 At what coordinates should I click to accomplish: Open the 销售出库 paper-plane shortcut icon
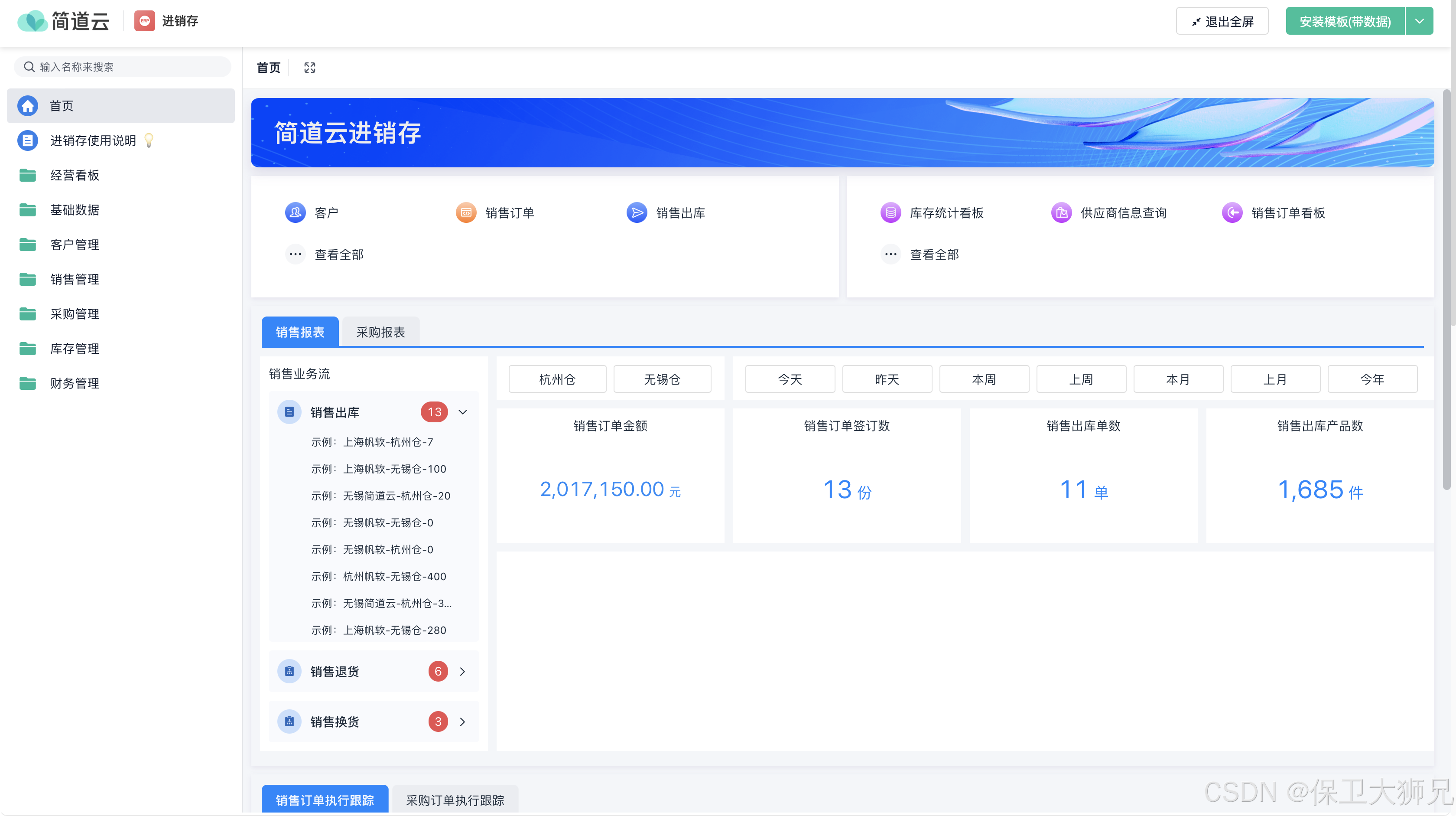pyautogui.click(x=637, y=212)
